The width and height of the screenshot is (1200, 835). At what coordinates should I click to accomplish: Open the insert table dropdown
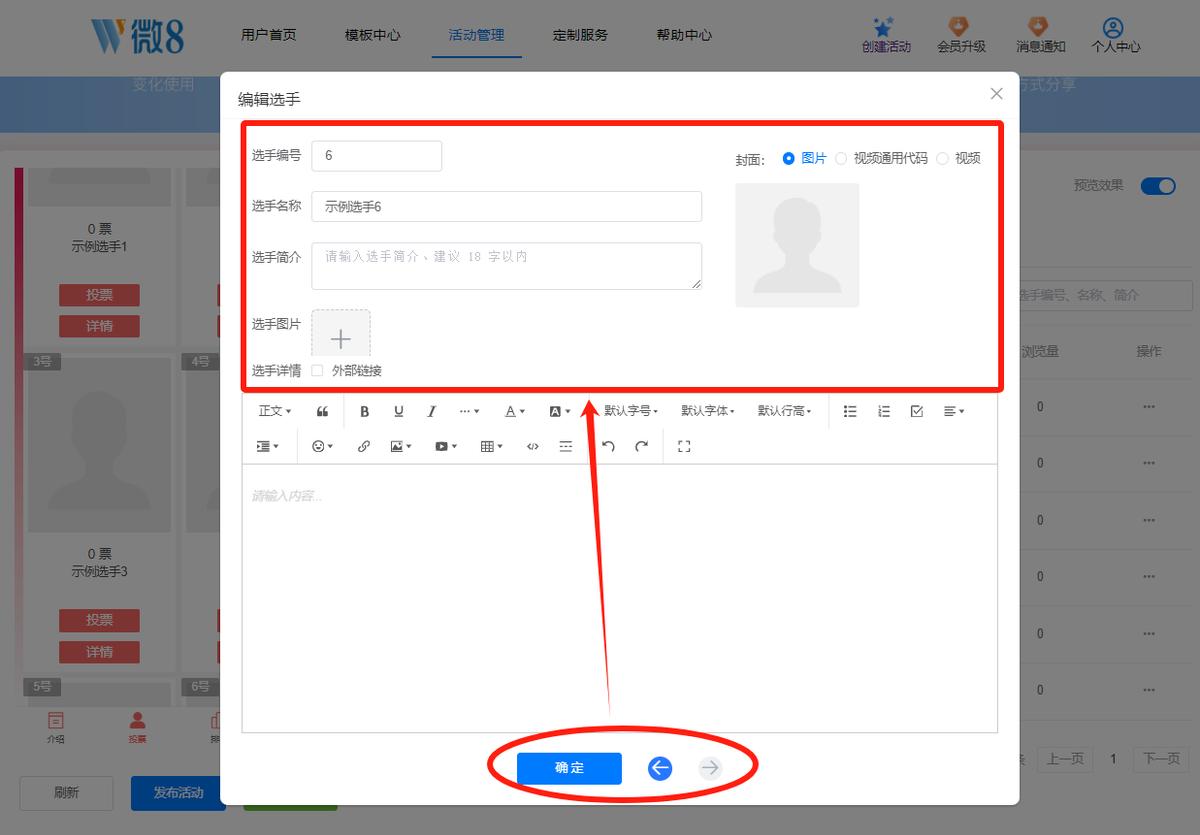[491, 447]
